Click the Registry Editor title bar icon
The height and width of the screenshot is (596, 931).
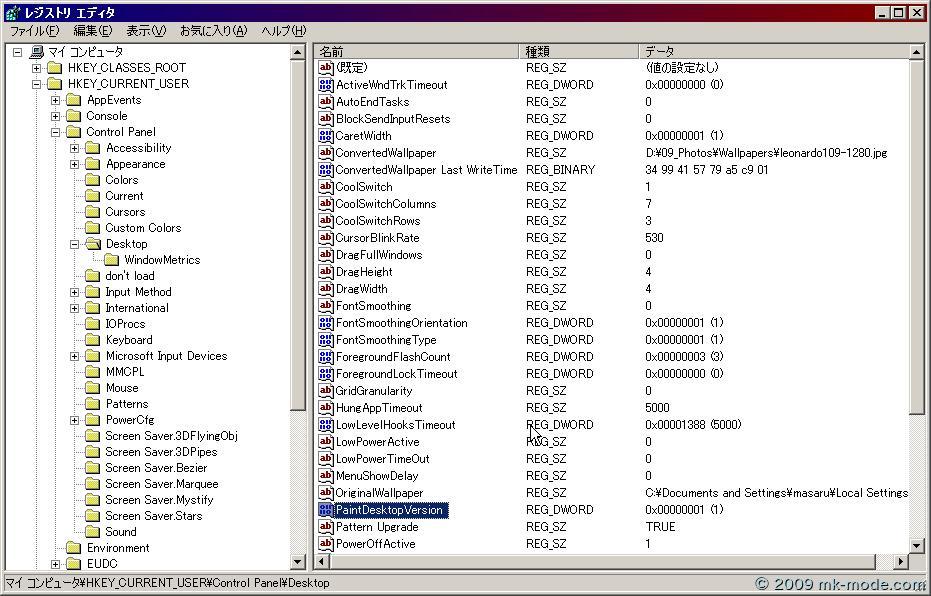pos(12,13)
